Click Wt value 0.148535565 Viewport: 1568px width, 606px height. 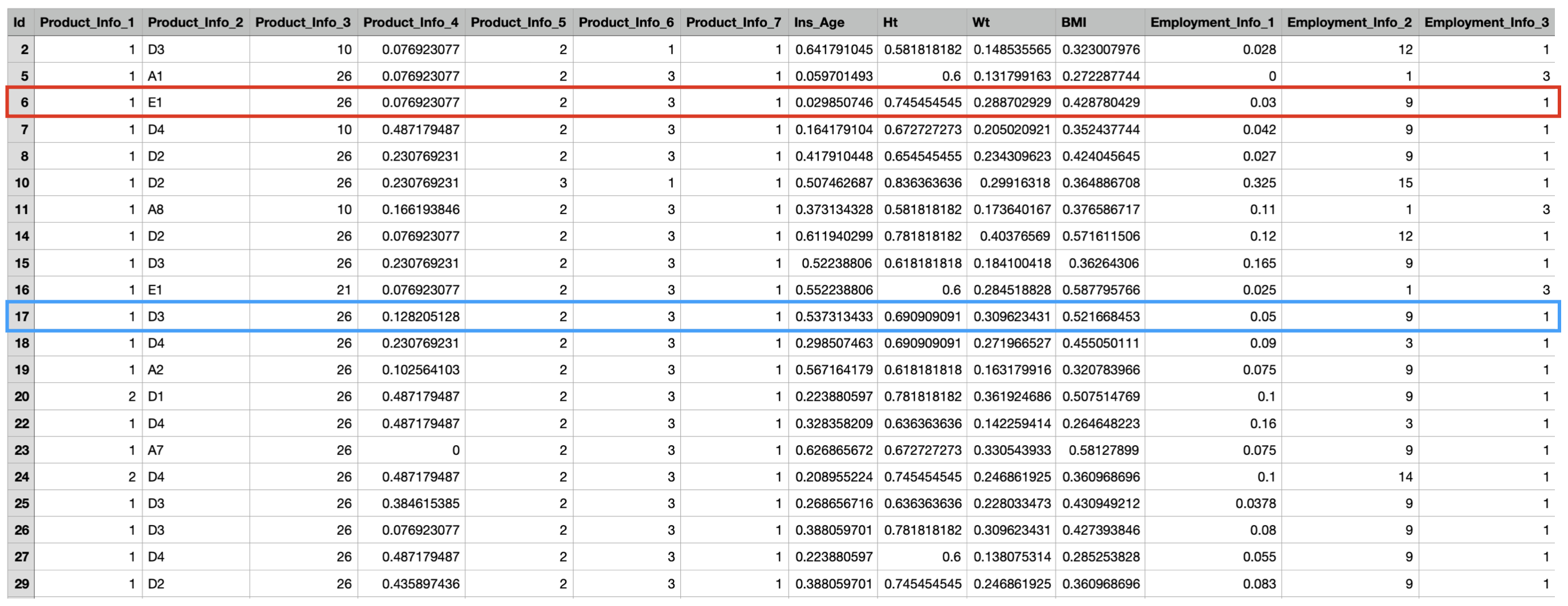pyautogui.click(x=1011, y=49)
